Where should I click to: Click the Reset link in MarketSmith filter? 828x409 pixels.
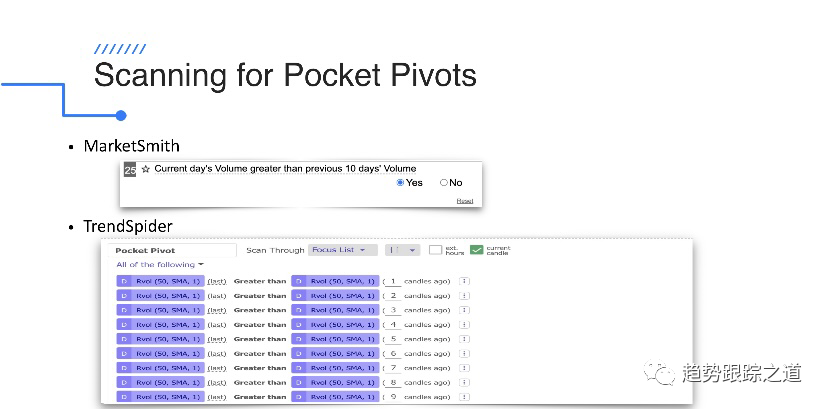pyautogui.click(x=464, y=201)
